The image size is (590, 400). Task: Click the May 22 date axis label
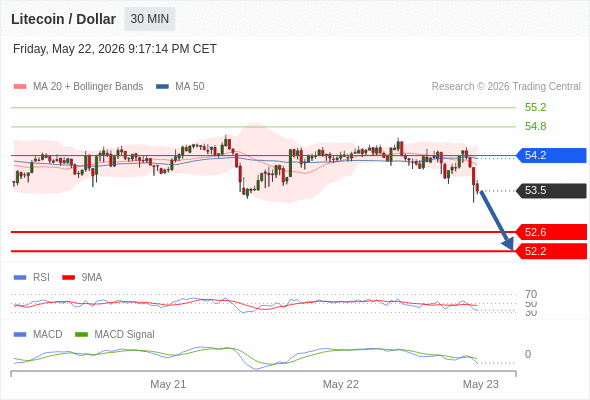point(341,384)
